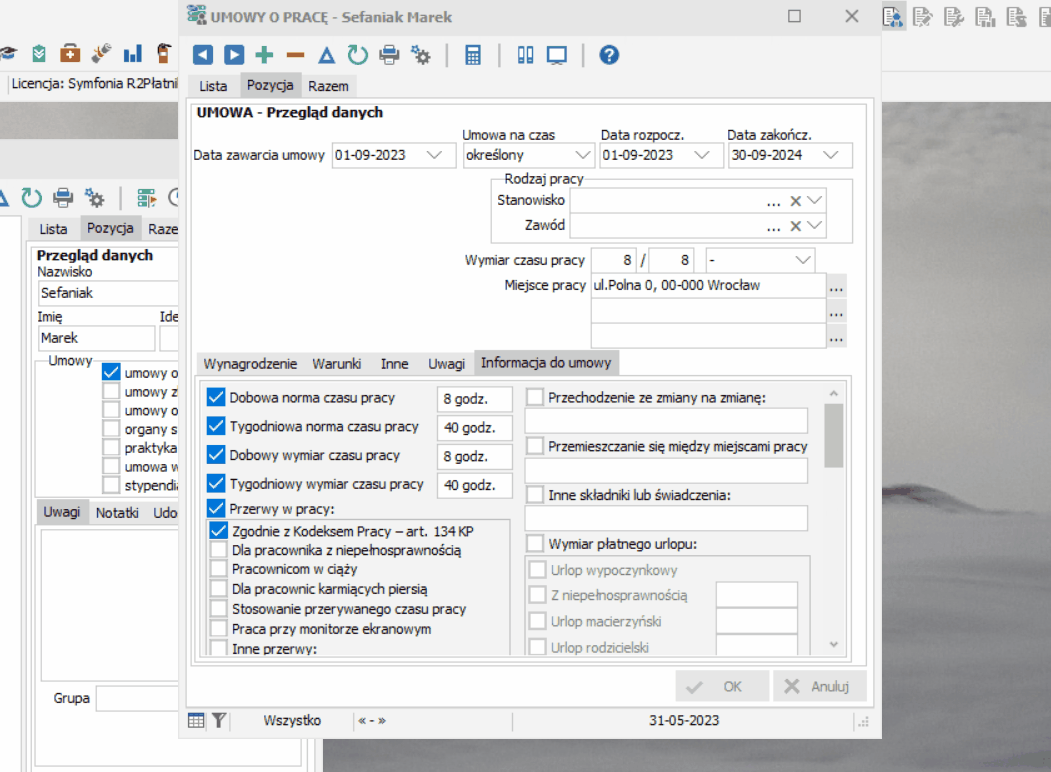Open the calculator icon
Viewport: 1051px width, 772px height.
point(473,55)
